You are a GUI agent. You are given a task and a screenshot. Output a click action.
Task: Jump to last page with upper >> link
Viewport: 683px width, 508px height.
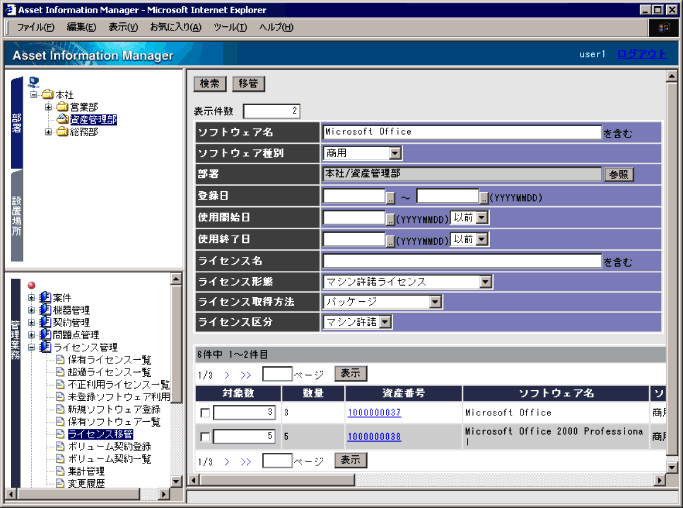pos(246,375)
